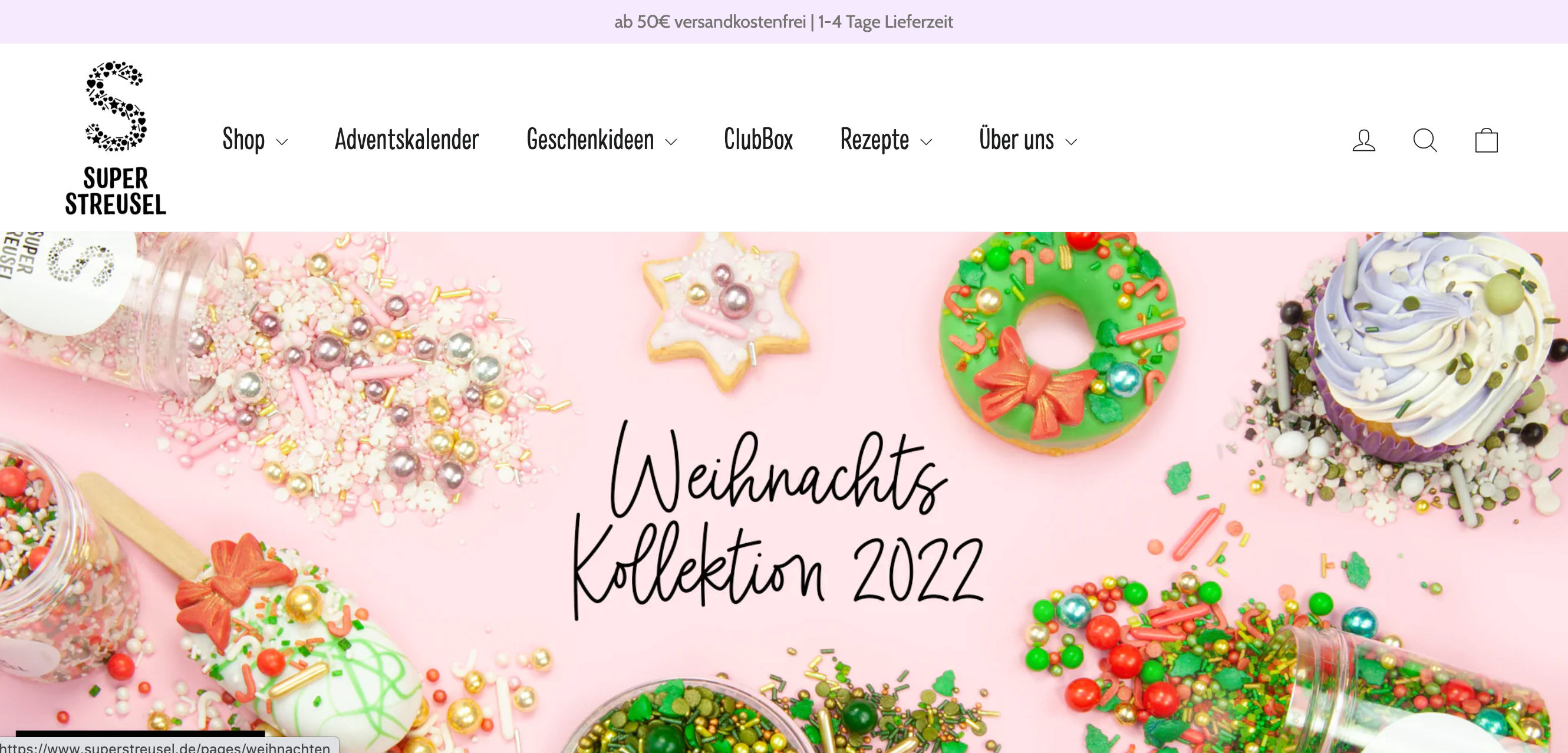Image resolution: width=1568 pixels, height=753 pixels.
Task: Expand the Geschenkideen dropdown chevron
Action: 671,143
